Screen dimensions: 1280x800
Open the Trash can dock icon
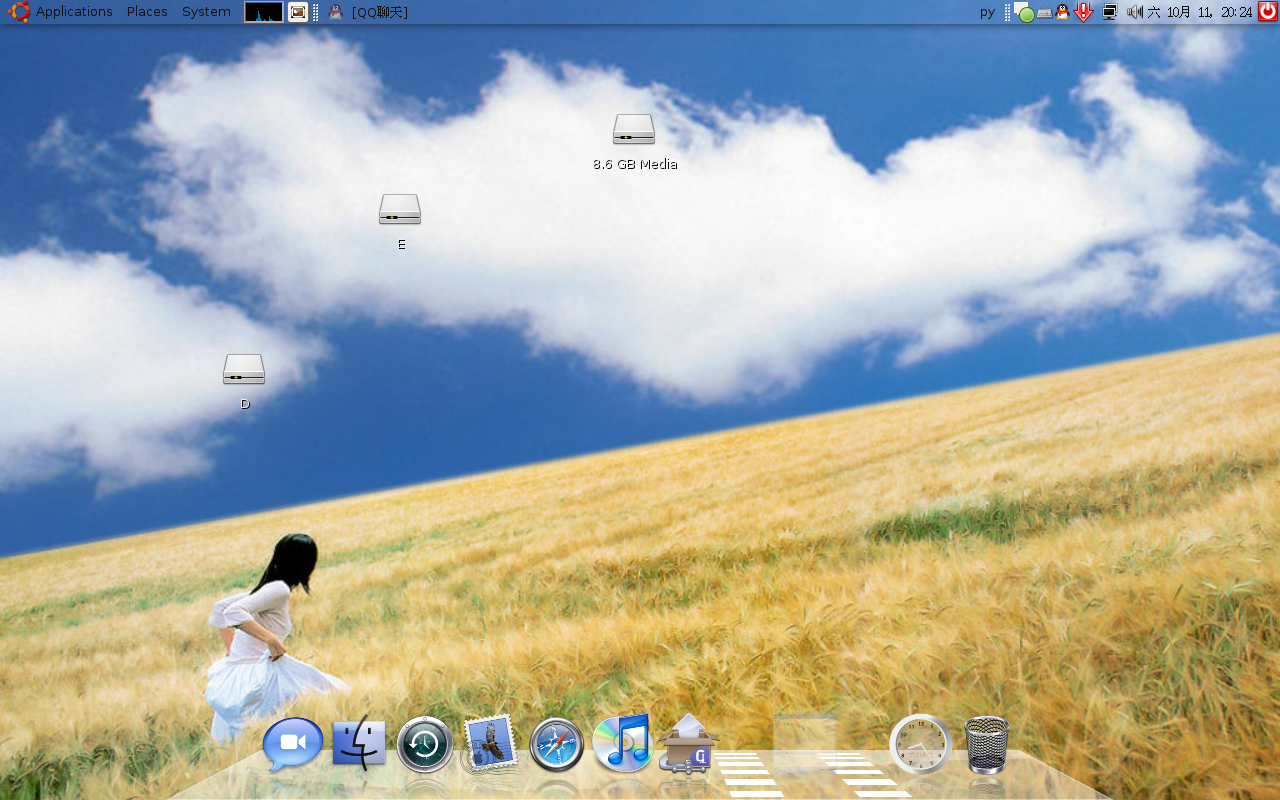click(x=987, y=745)
